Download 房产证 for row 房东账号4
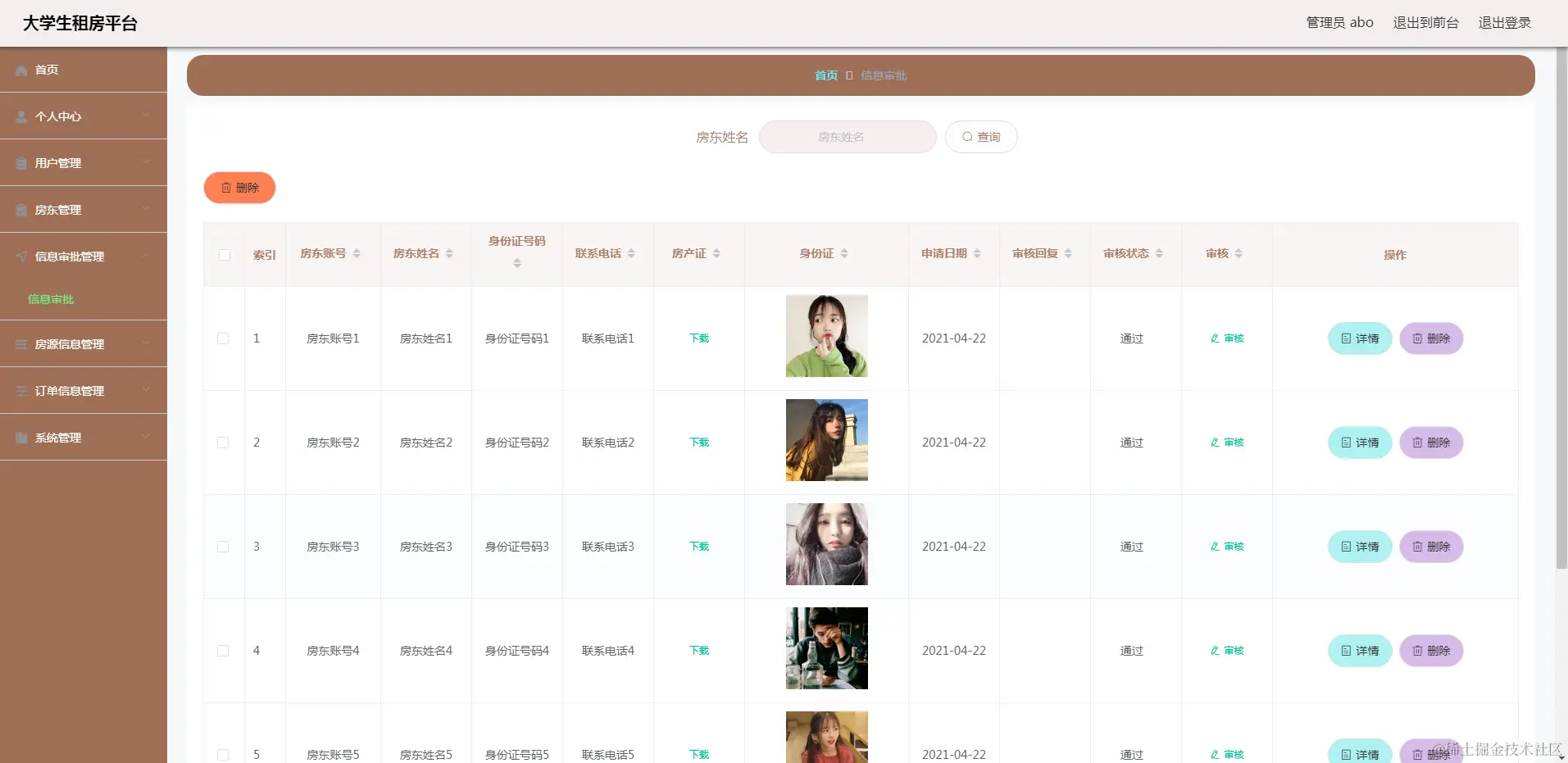 tap(699, 651)
